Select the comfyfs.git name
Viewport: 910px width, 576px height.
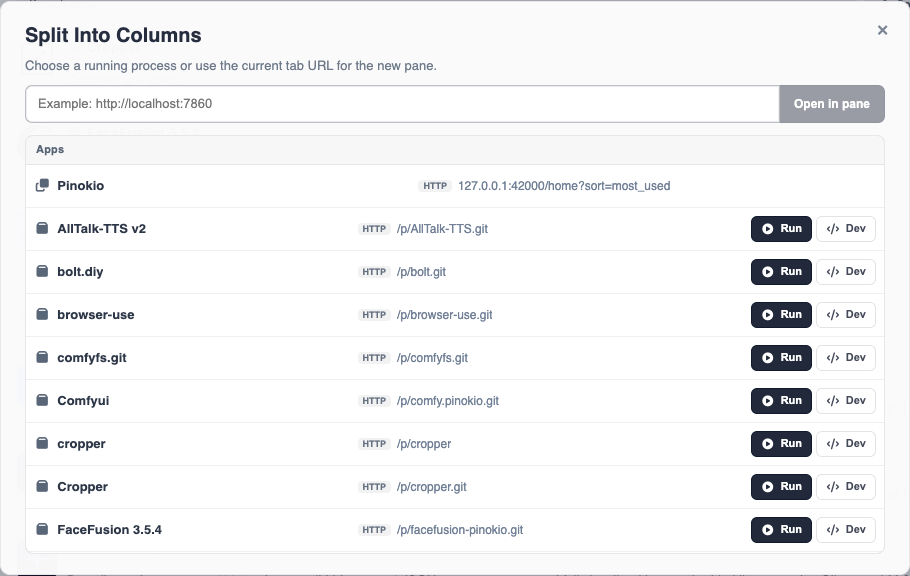pos(92,358)
